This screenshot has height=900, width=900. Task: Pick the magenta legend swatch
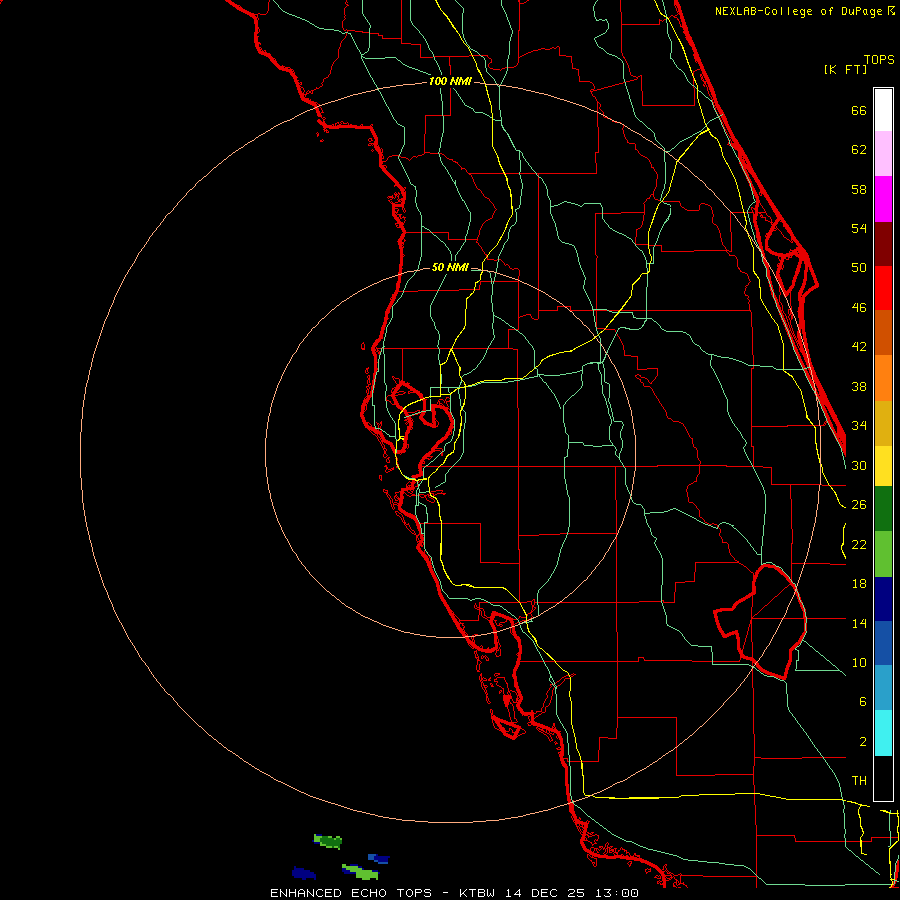coord(883,199)
